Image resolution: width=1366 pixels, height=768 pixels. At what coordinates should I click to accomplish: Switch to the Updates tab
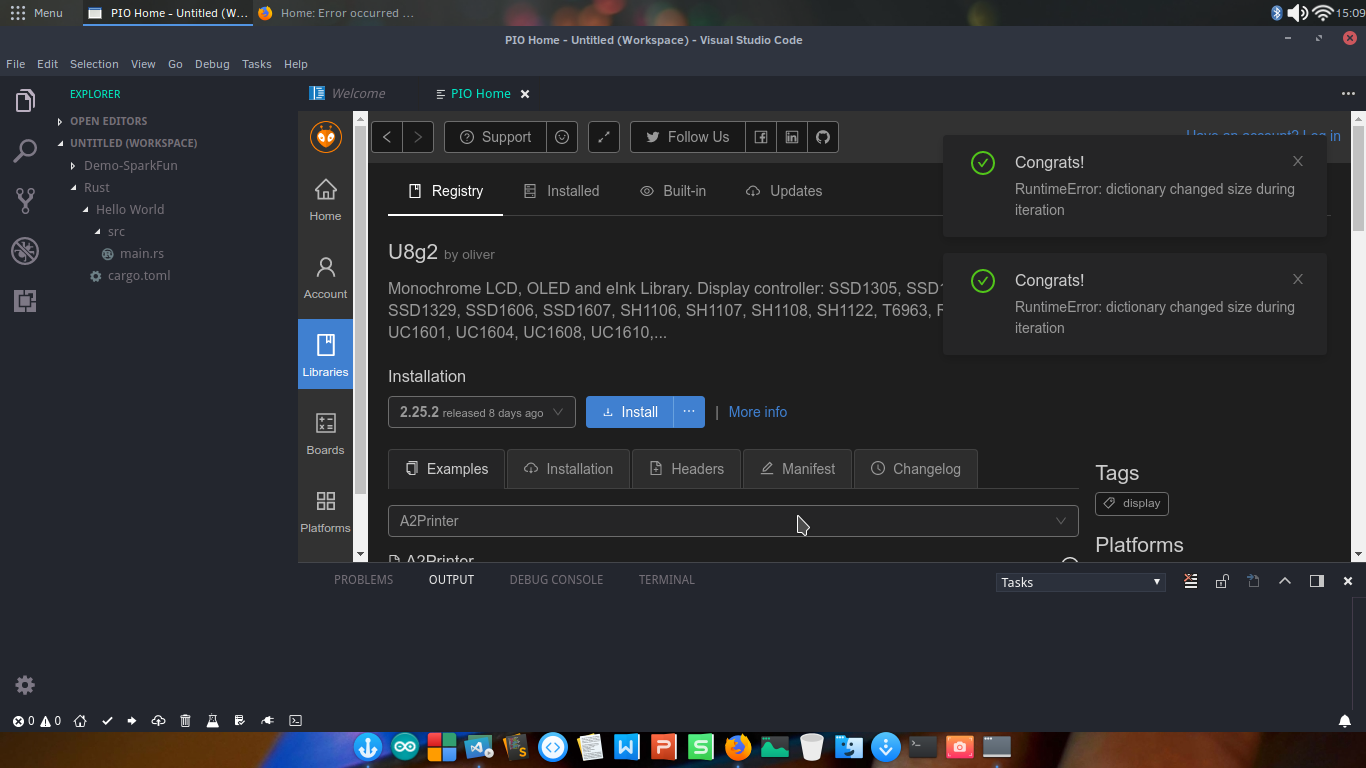pos(784,191)
